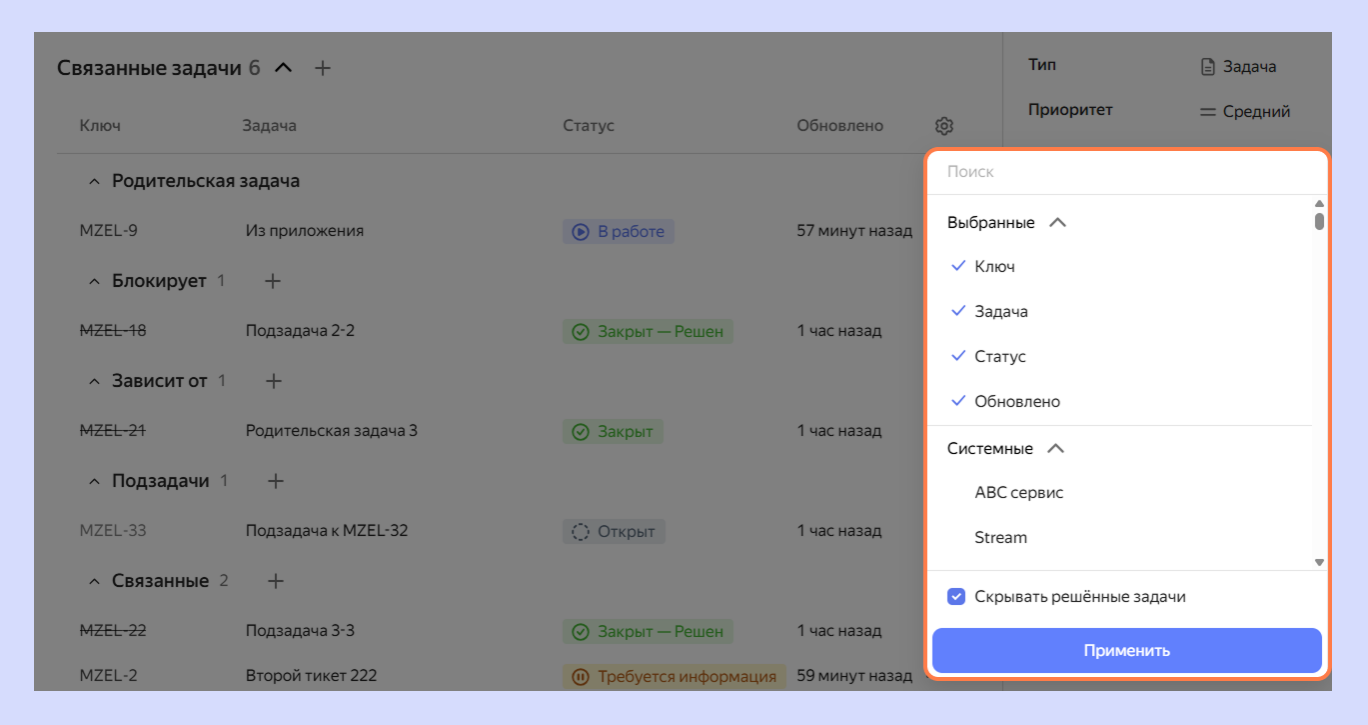Click the Требуется информация status badge
The height and width of the screenshot is (725, 1368).
[x=674, y=676]
